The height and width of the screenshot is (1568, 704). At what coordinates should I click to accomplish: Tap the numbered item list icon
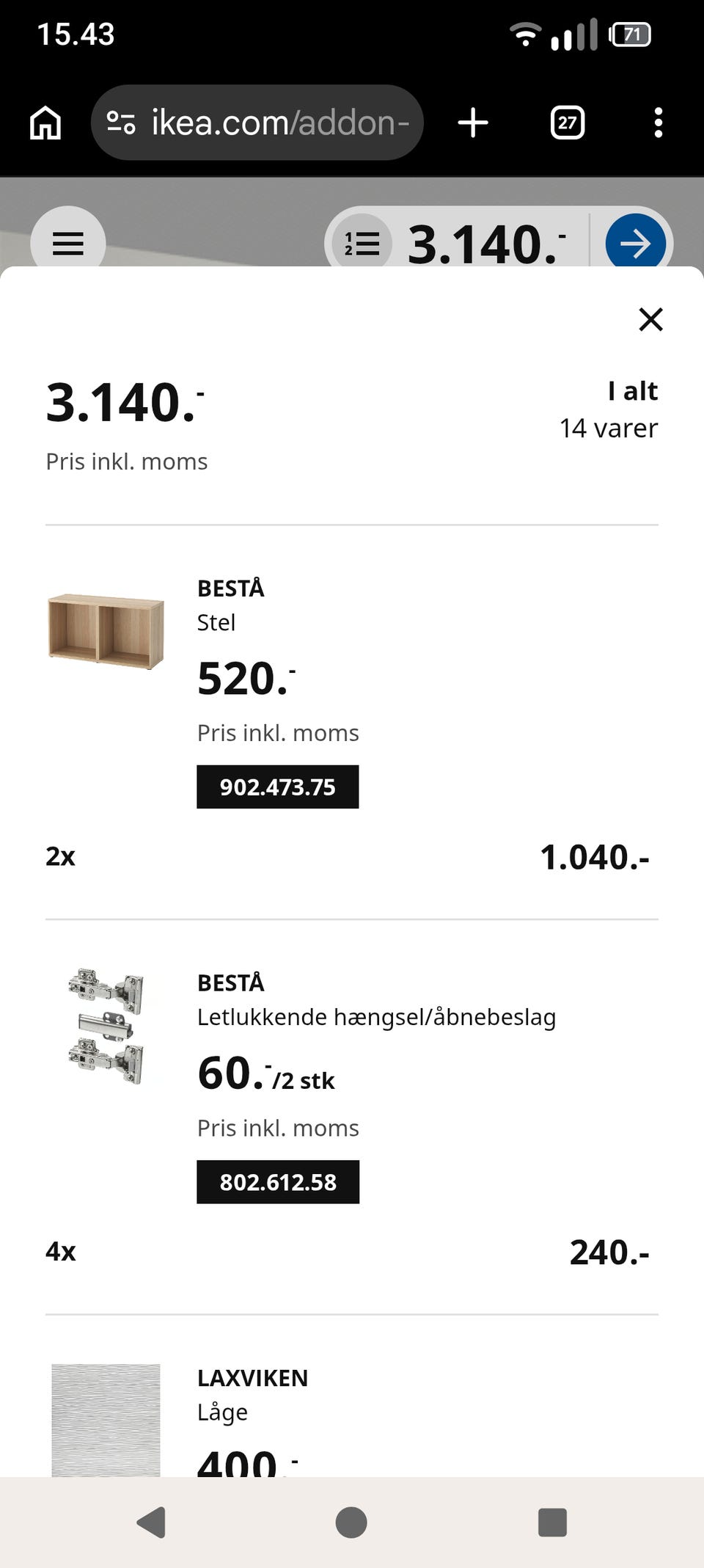point(362,244)
